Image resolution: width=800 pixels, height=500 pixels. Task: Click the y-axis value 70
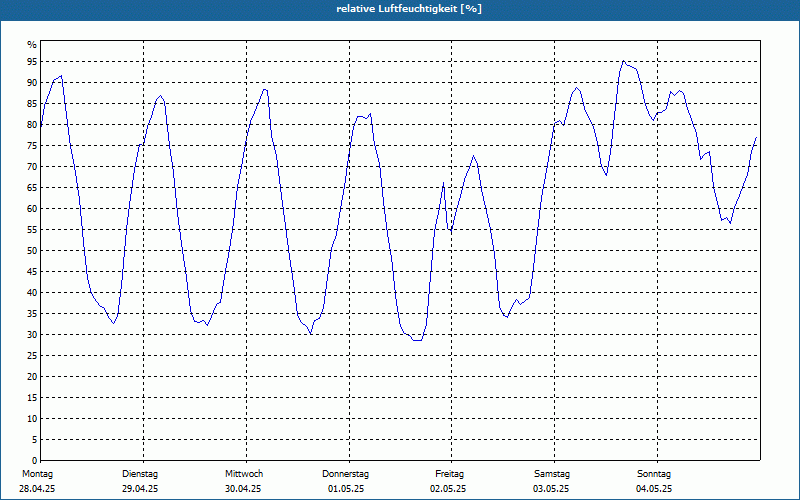click(32, 166)
